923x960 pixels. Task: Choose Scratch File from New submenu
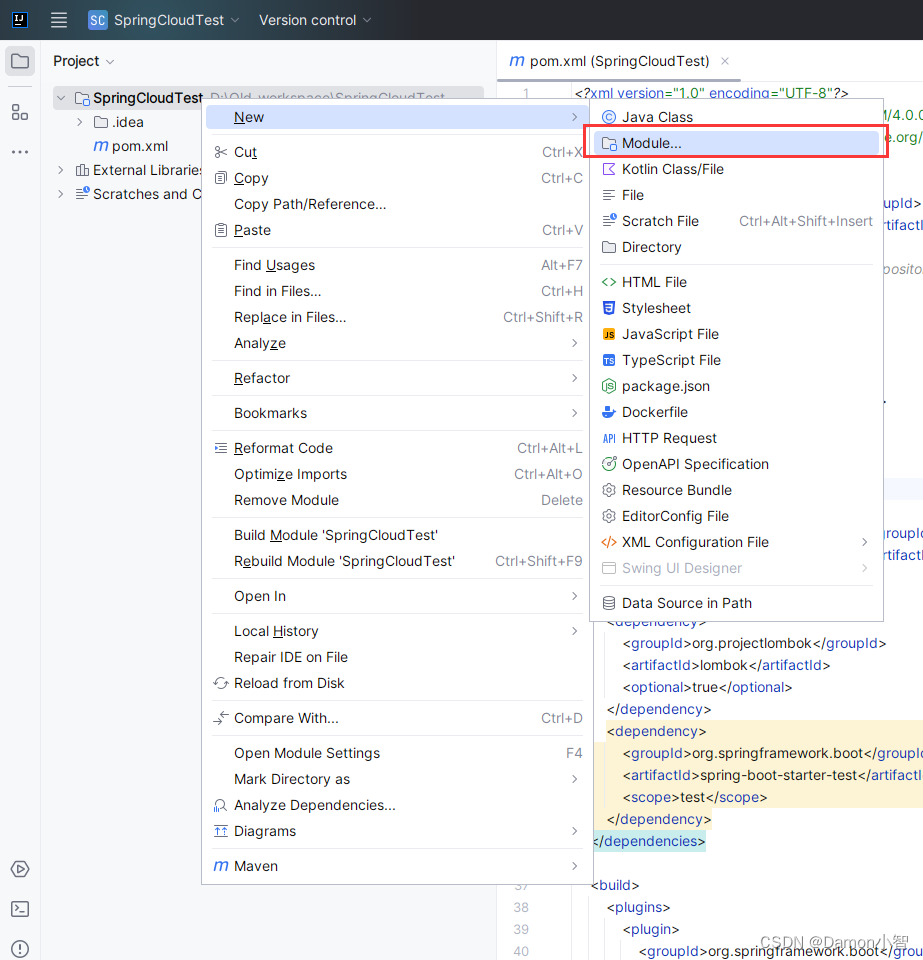(x=736, y=221)
